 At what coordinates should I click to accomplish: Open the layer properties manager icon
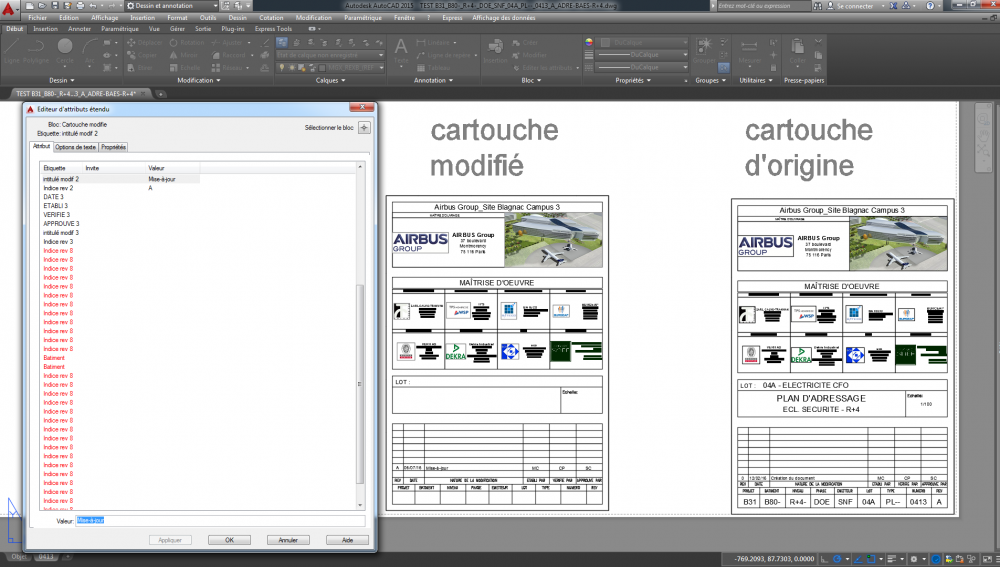(x=282, y=43)
